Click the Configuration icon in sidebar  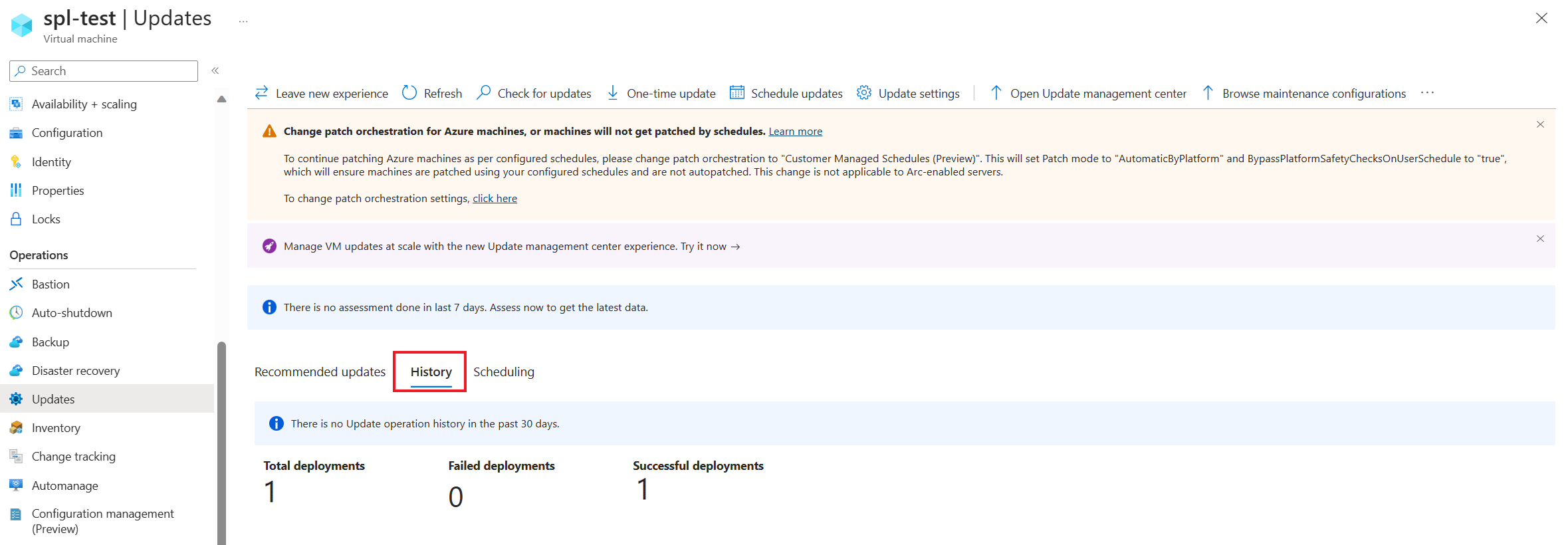point(16,133)
